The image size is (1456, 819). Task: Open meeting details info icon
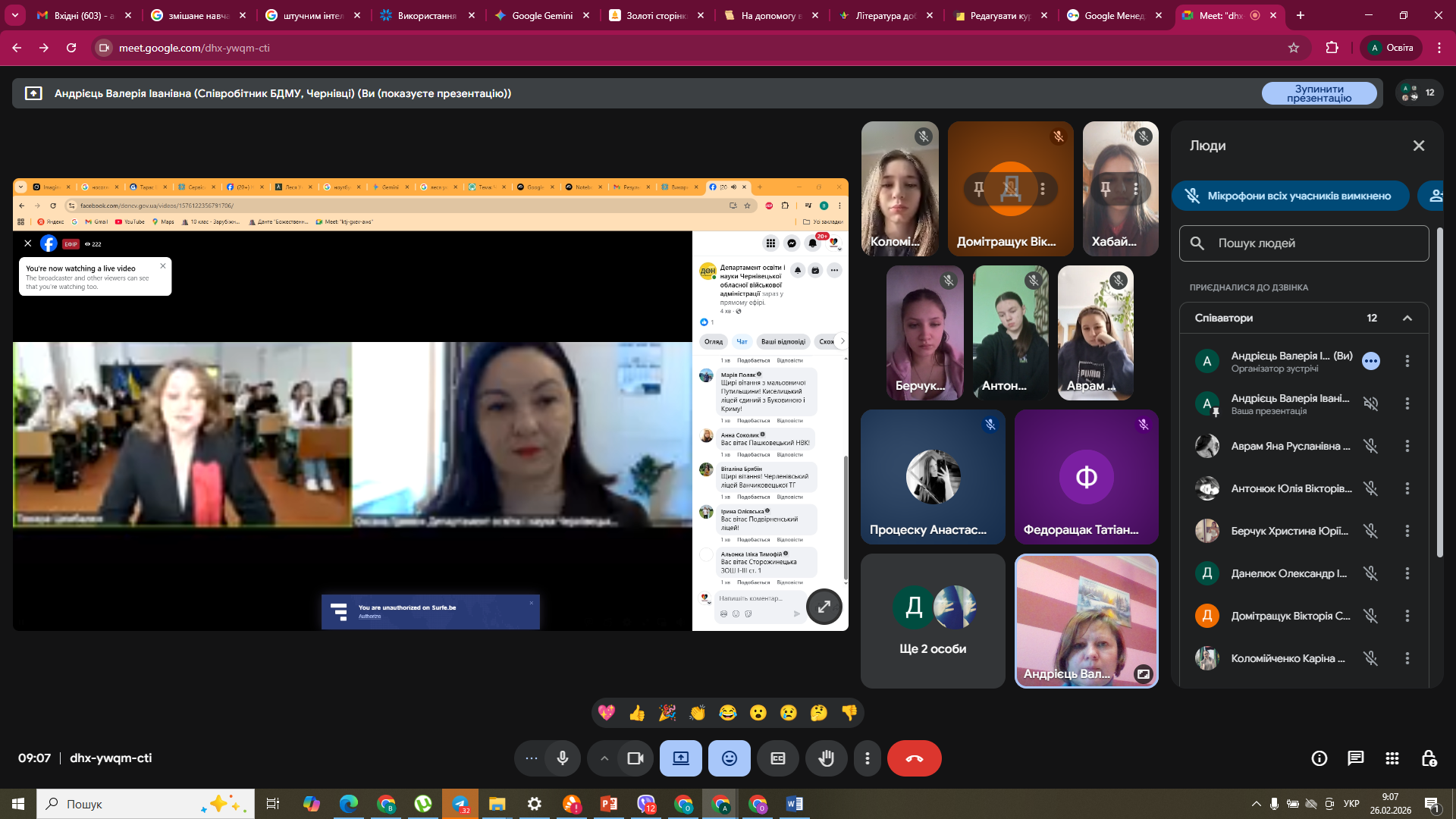(x=1319, y=758)
